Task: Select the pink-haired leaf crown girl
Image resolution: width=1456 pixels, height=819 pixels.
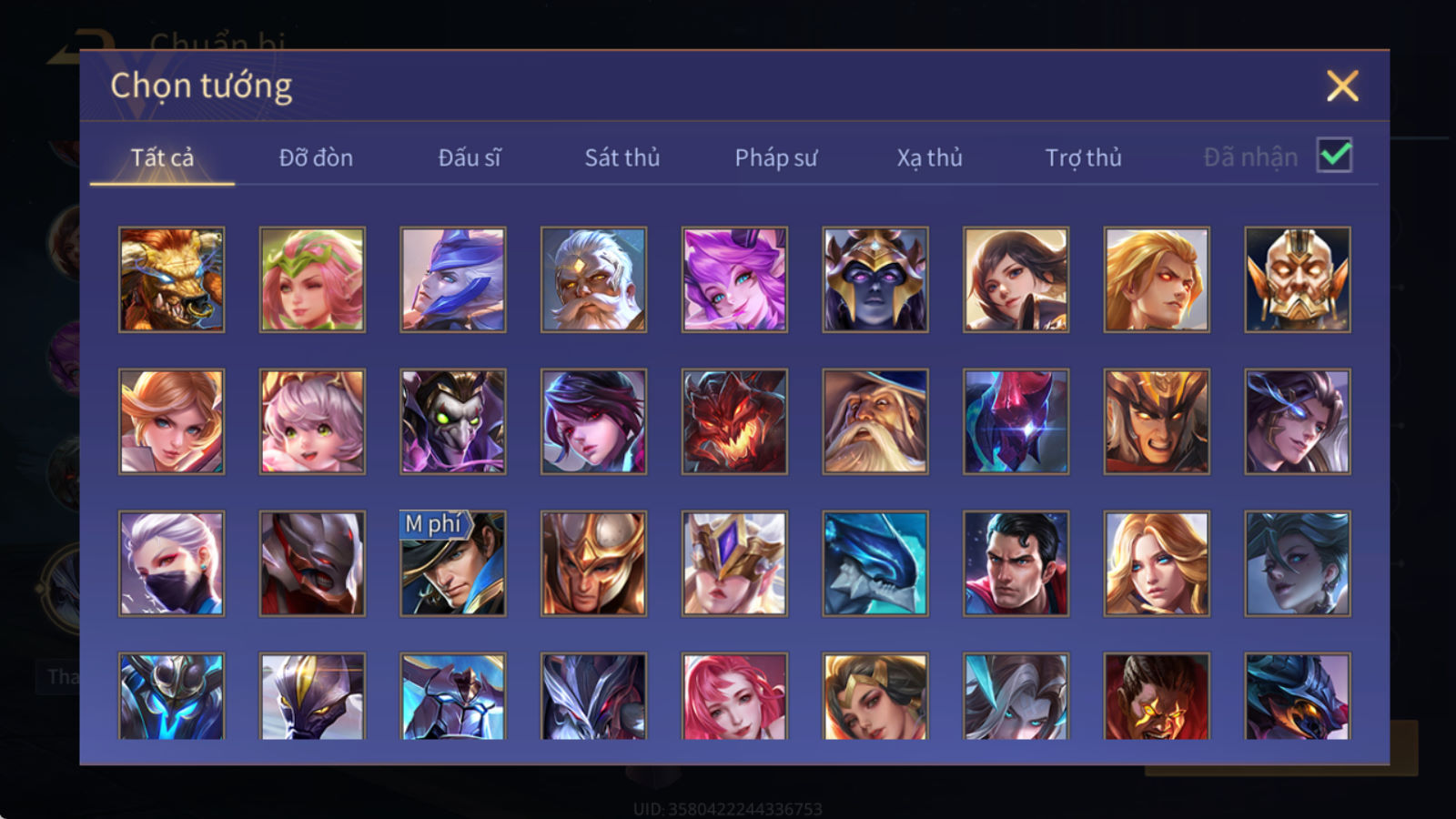Action: (x=312, y=279)
